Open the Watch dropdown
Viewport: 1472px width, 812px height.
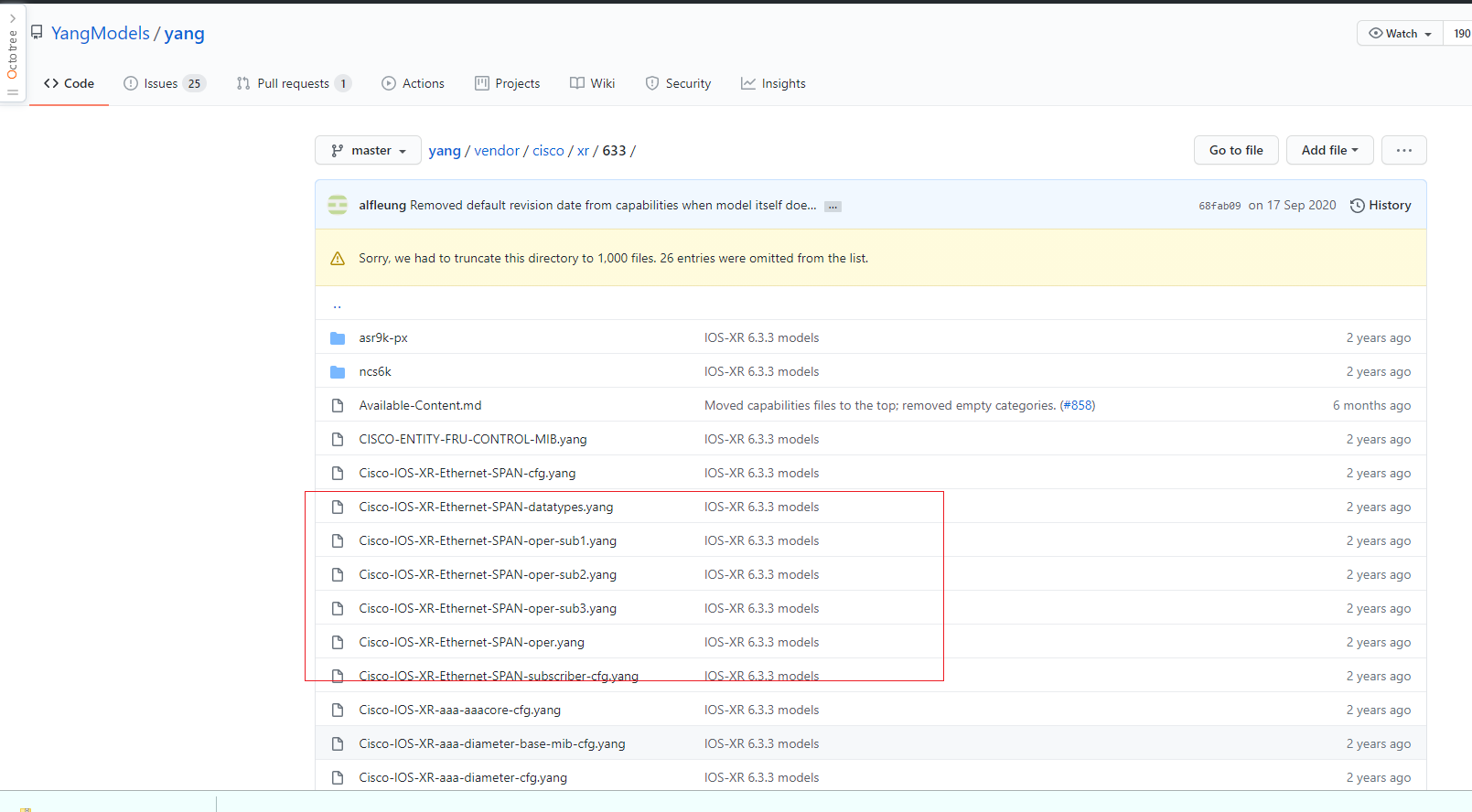point(1400,33)
